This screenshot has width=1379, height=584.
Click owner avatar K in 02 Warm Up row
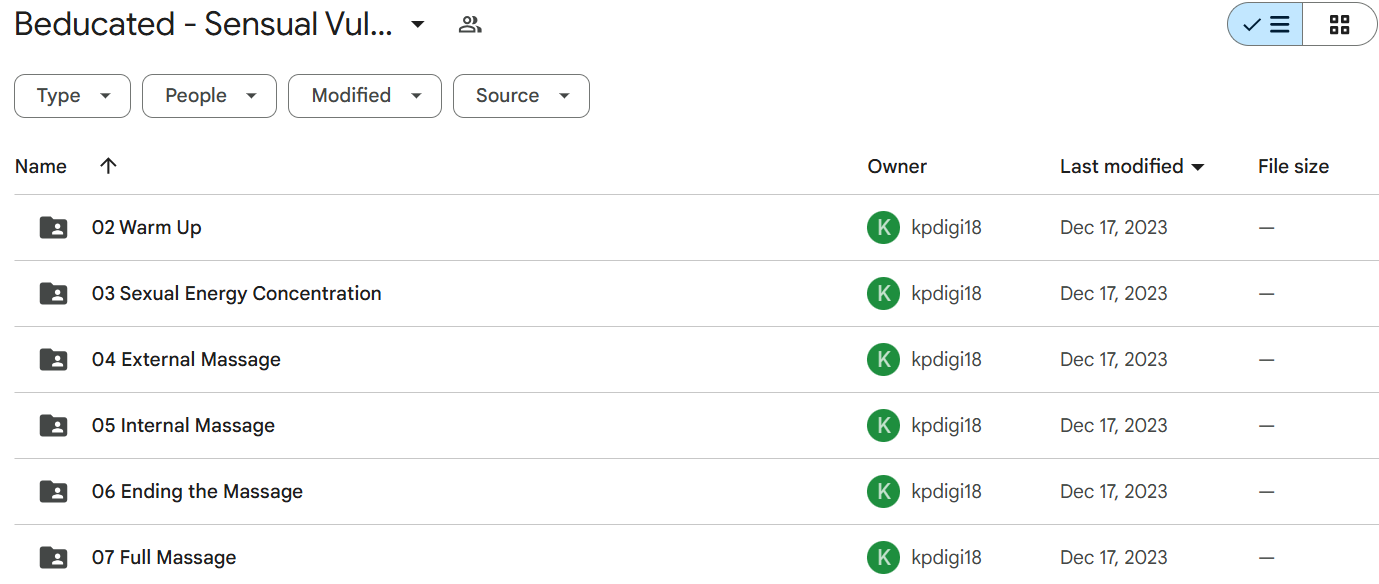[883, 228]
